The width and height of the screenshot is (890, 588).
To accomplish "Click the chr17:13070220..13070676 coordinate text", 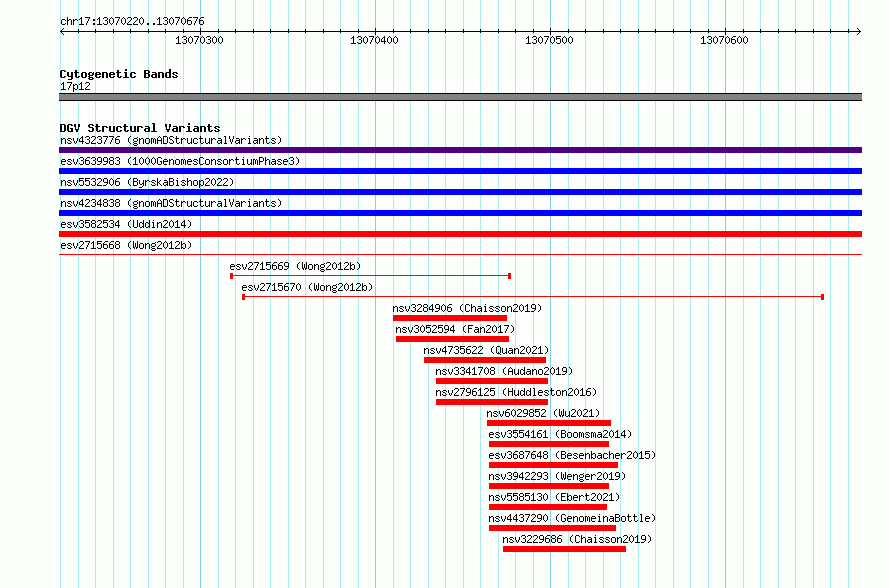I will (x=132, y=21).
